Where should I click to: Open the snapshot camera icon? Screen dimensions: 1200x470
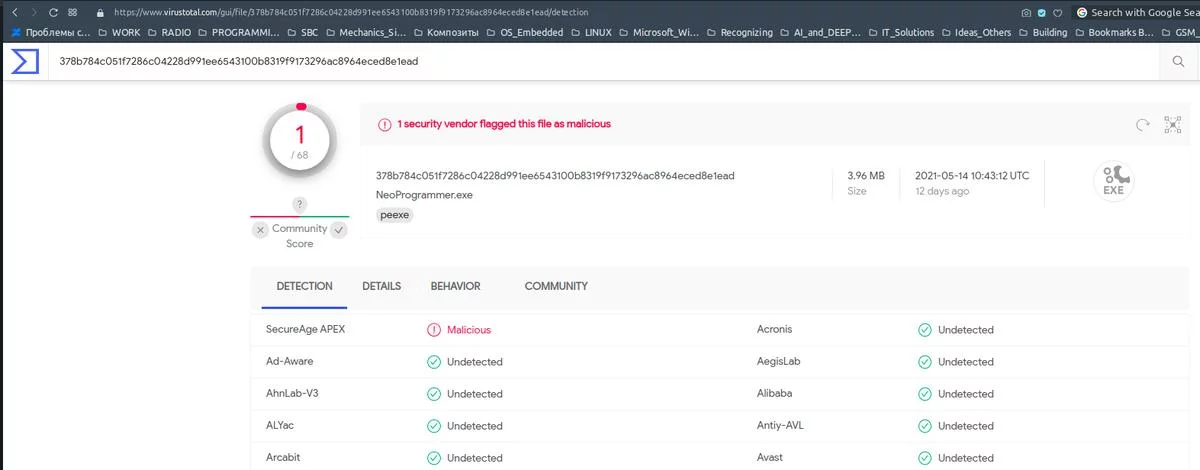(x=1026, y=13)
